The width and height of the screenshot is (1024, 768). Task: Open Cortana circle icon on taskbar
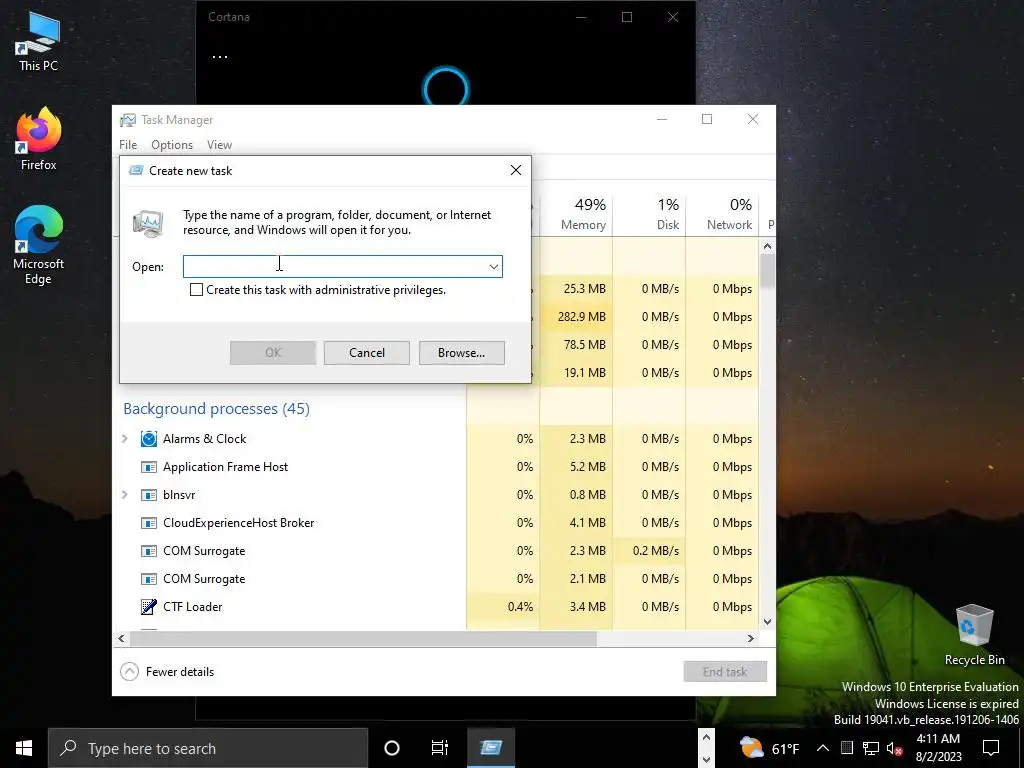(x=392, y=748)
